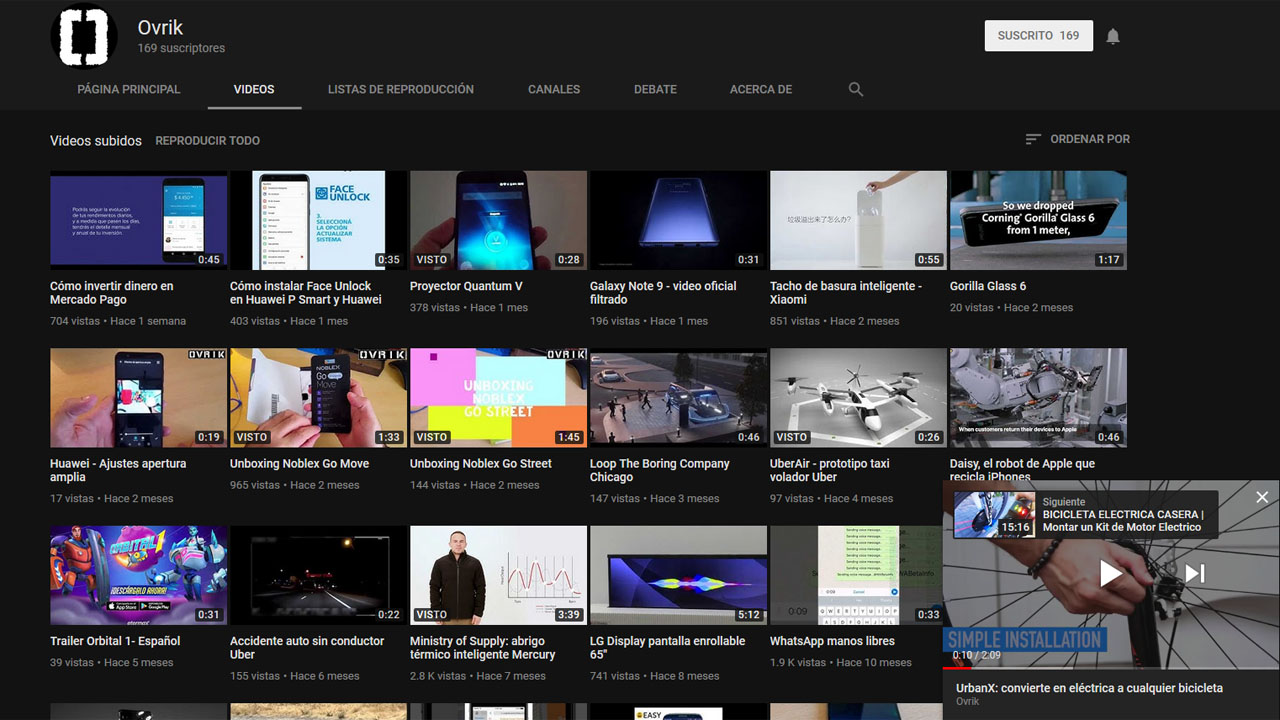The image size is (1280, 720).
Task: Click the Face Unlock Huawei P Smart title
Action: 306,293
